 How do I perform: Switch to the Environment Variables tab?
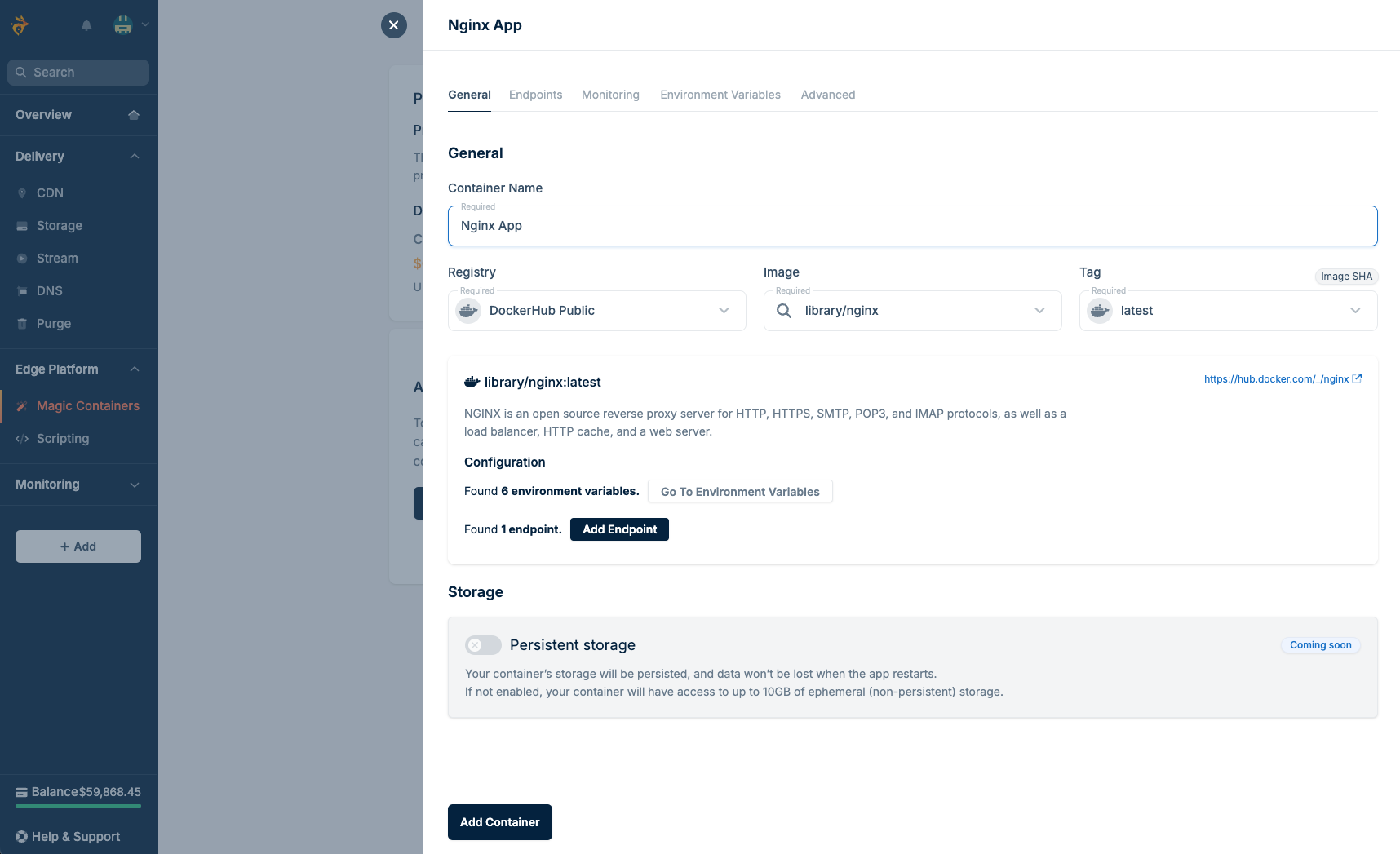coord(720,95)
